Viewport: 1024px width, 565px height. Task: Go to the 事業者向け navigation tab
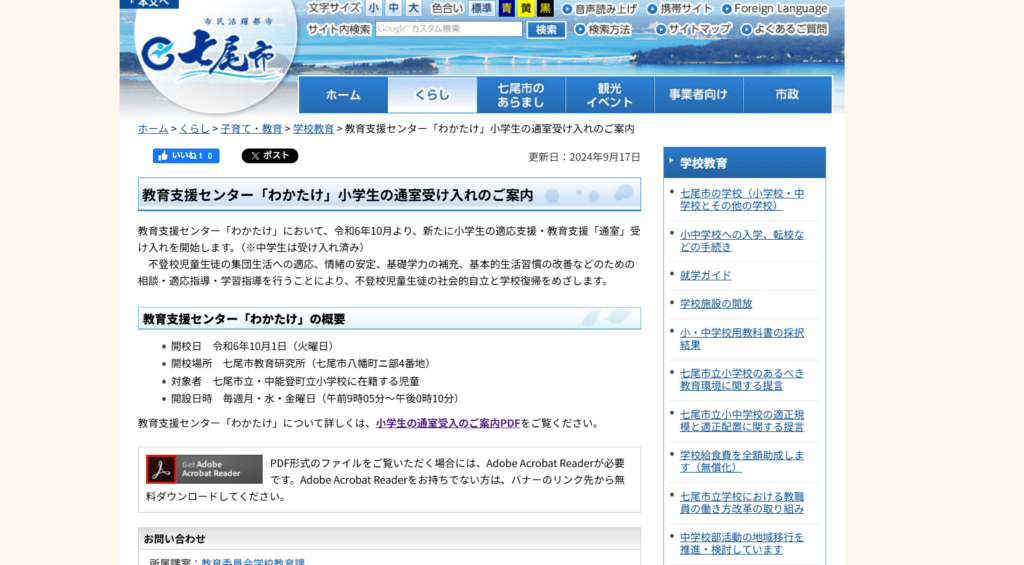click(698, 95)
